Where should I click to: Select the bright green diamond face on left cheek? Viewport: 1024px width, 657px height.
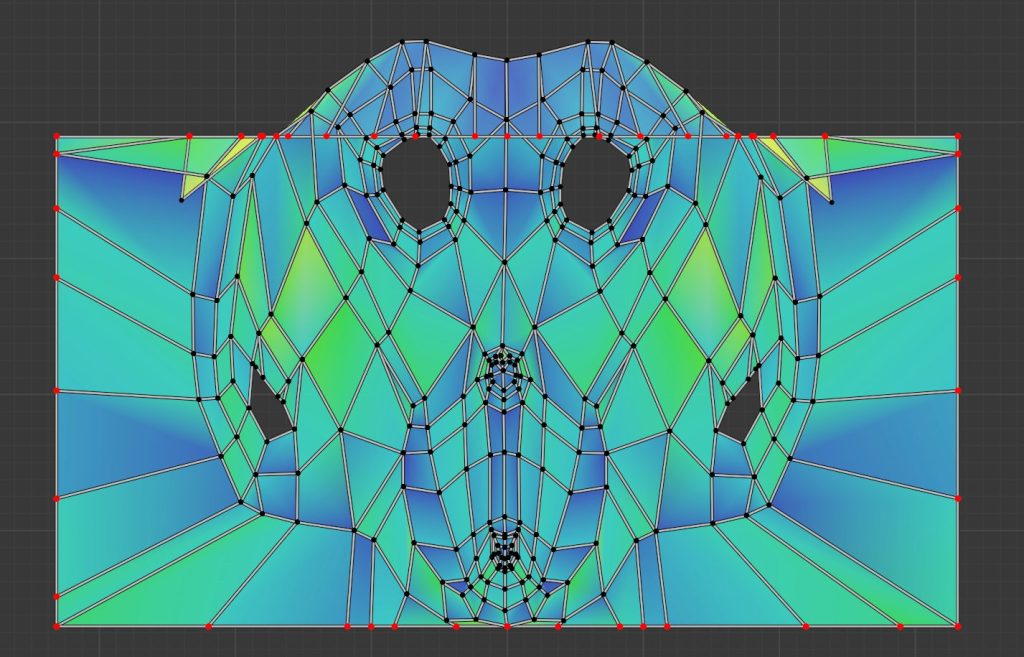[x=338, y=340]
